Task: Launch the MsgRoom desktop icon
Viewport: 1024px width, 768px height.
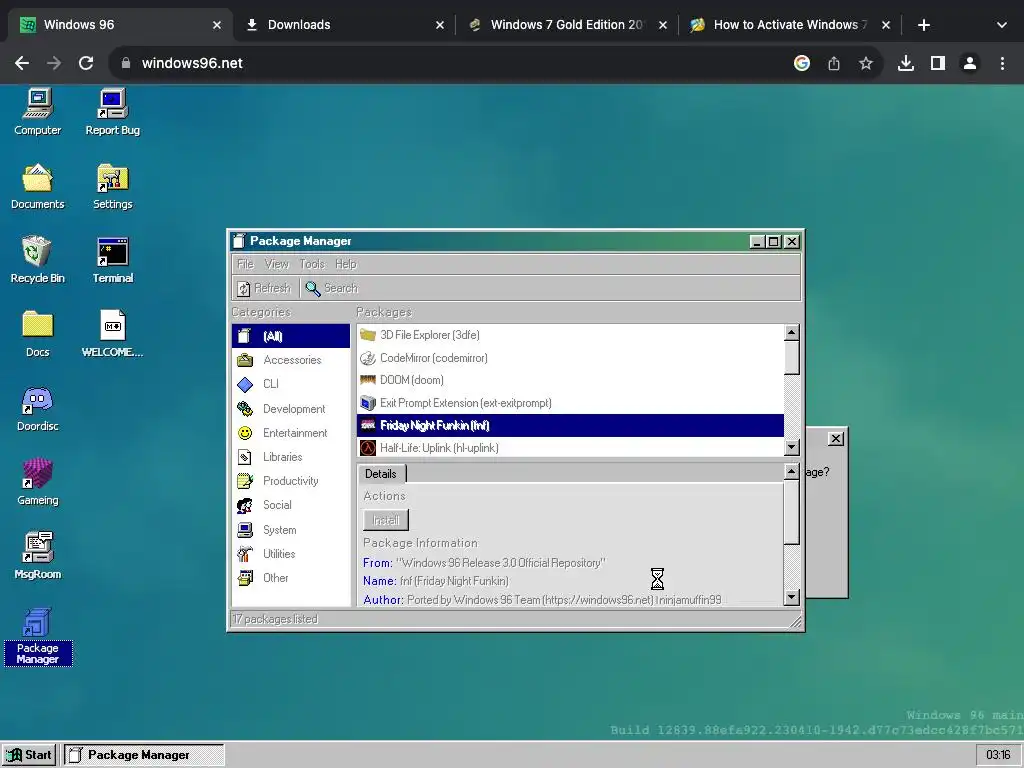Action: [38, 556]
